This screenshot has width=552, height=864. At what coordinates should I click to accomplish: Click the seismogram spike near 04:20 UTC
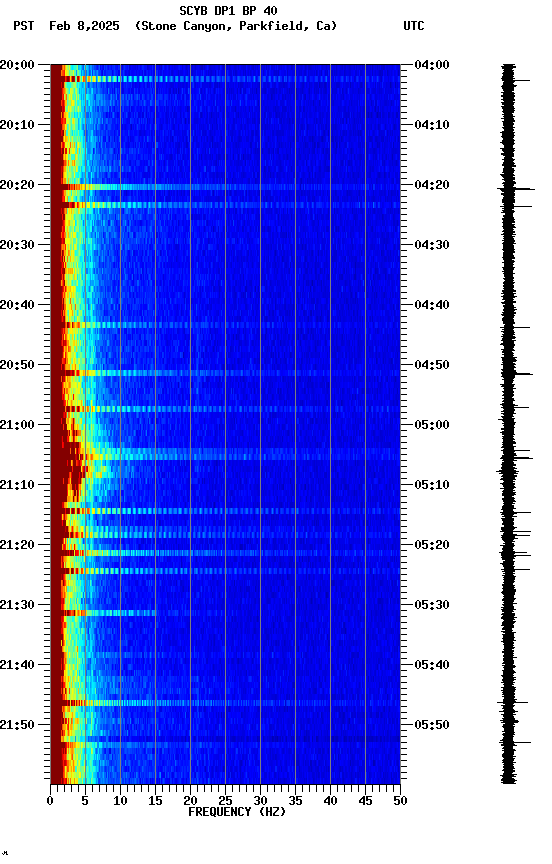coord(516,189)
